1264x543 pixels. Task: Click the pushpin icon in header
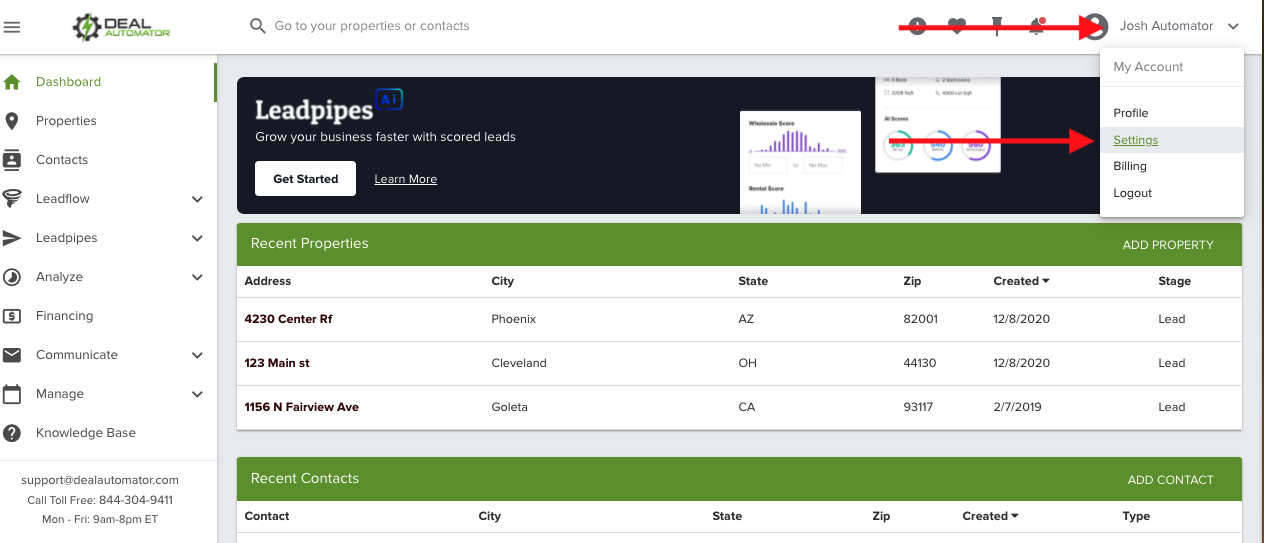click(x=997, y=27)
